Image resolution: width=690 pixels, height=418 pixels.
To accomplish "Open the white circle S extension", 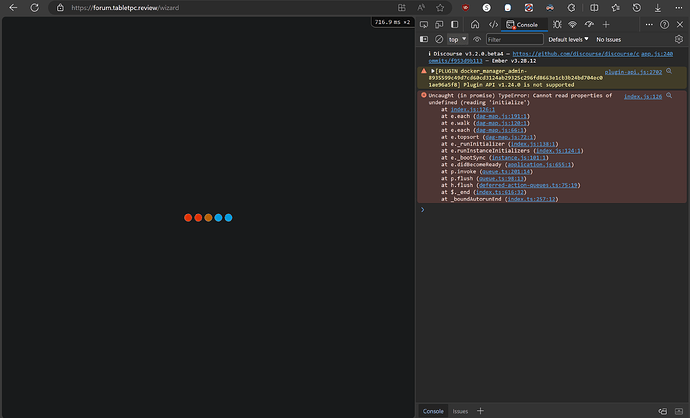I will (x=486, y=7).
